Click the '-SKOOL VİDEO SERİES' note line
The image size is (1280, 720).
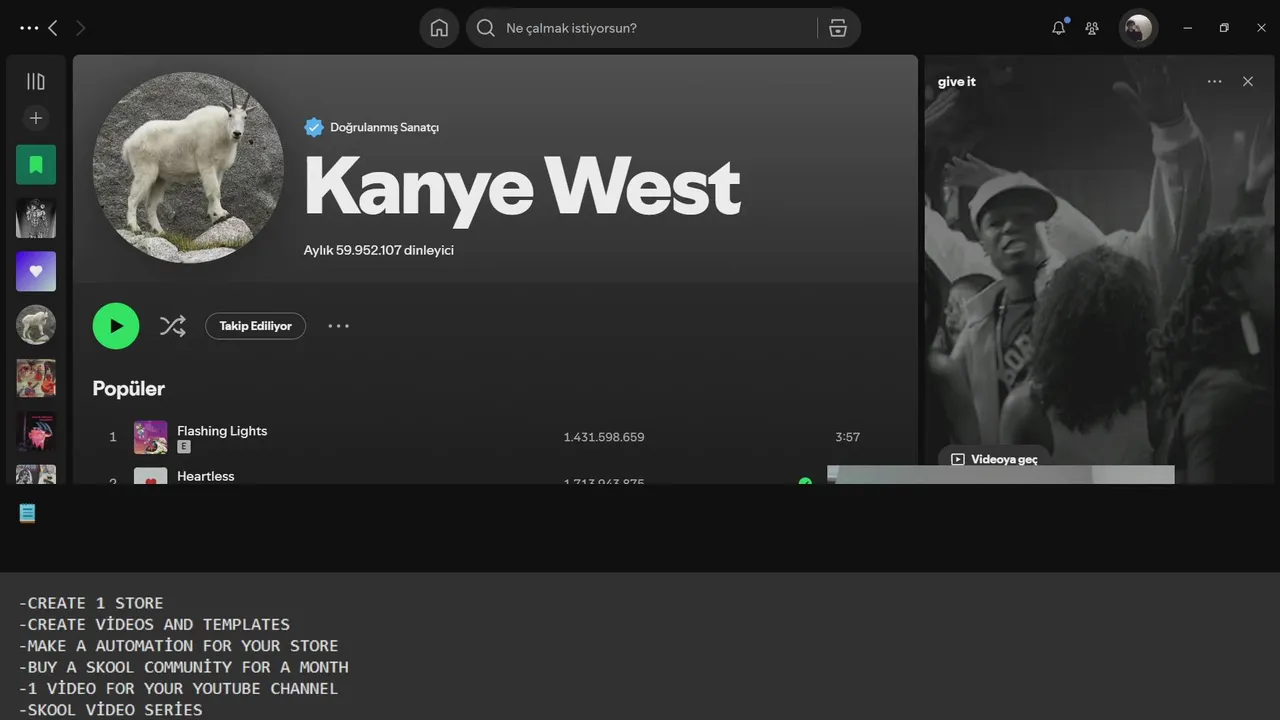(x=110, y=710)
